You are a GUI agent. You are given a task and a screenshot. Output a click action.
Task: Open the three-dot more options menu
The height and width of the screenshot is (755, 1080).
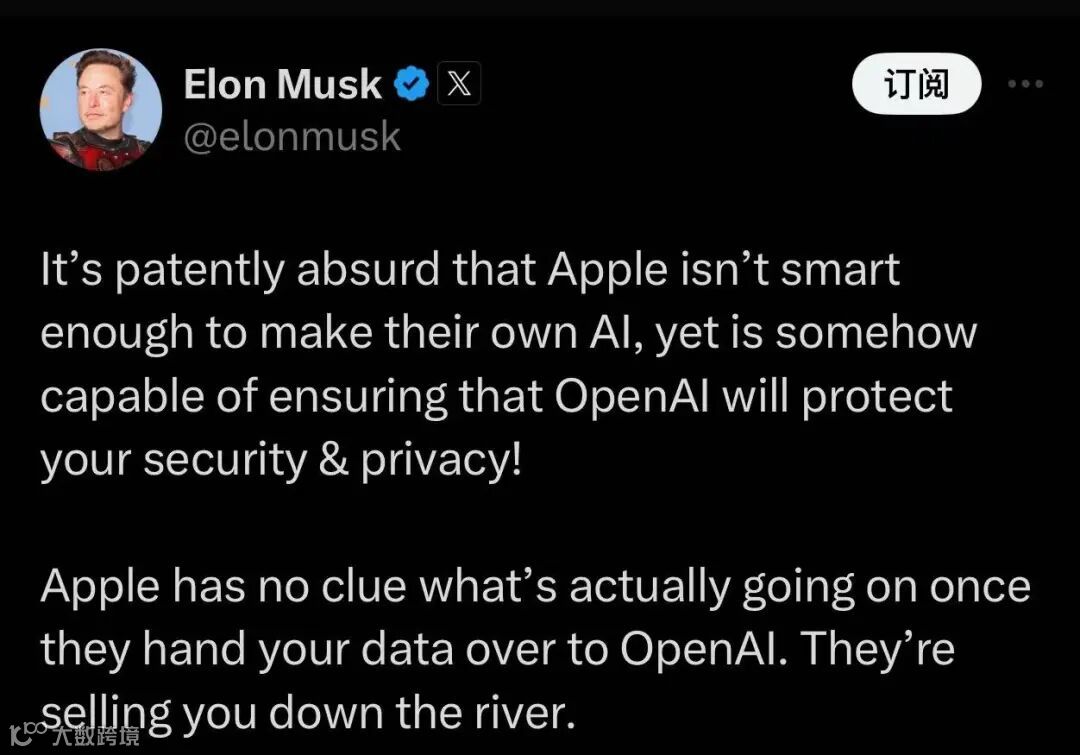pyautogui.click(x=1026, y=83)
